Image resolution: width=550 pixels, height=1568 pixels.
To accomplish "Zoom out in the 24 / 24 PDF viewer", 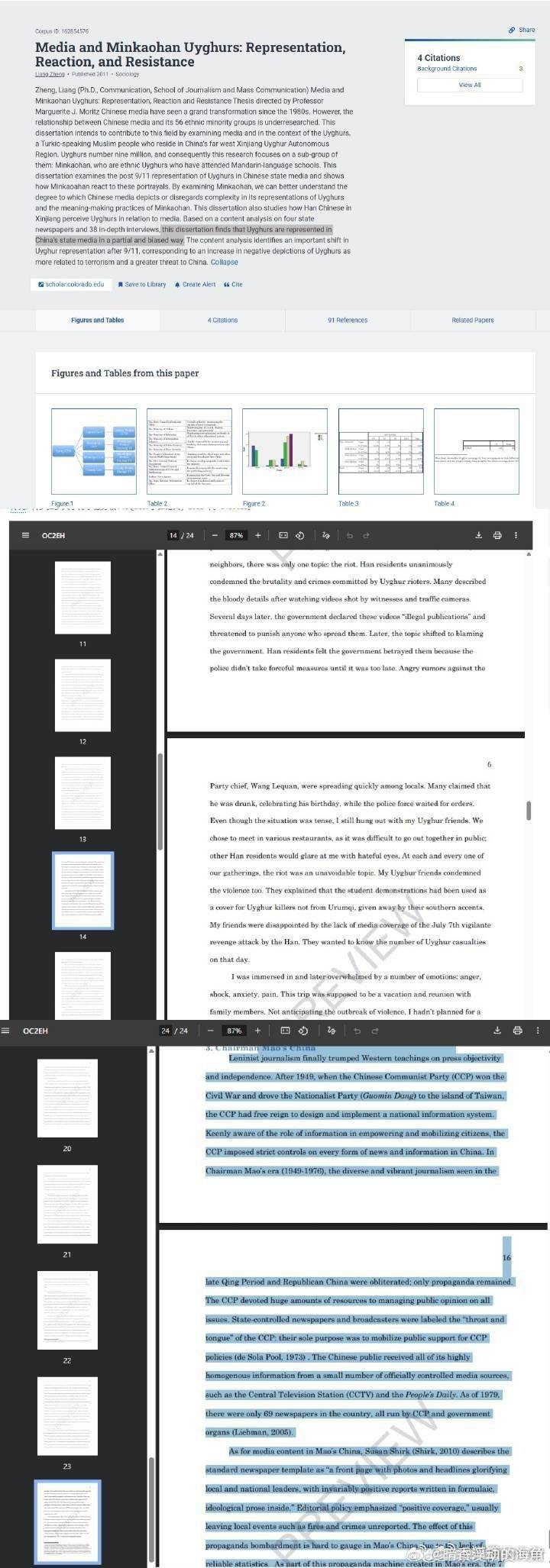I will [211, 1031].
